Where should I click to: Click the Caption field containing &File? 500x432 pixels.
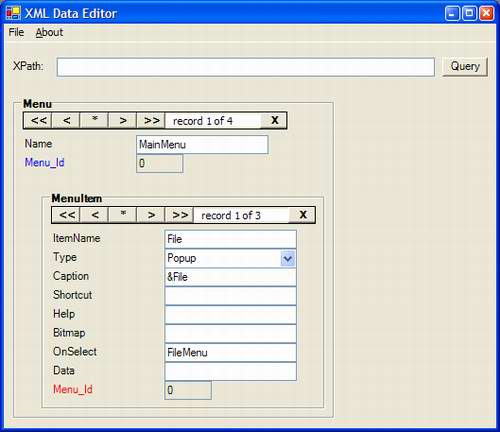230,277
